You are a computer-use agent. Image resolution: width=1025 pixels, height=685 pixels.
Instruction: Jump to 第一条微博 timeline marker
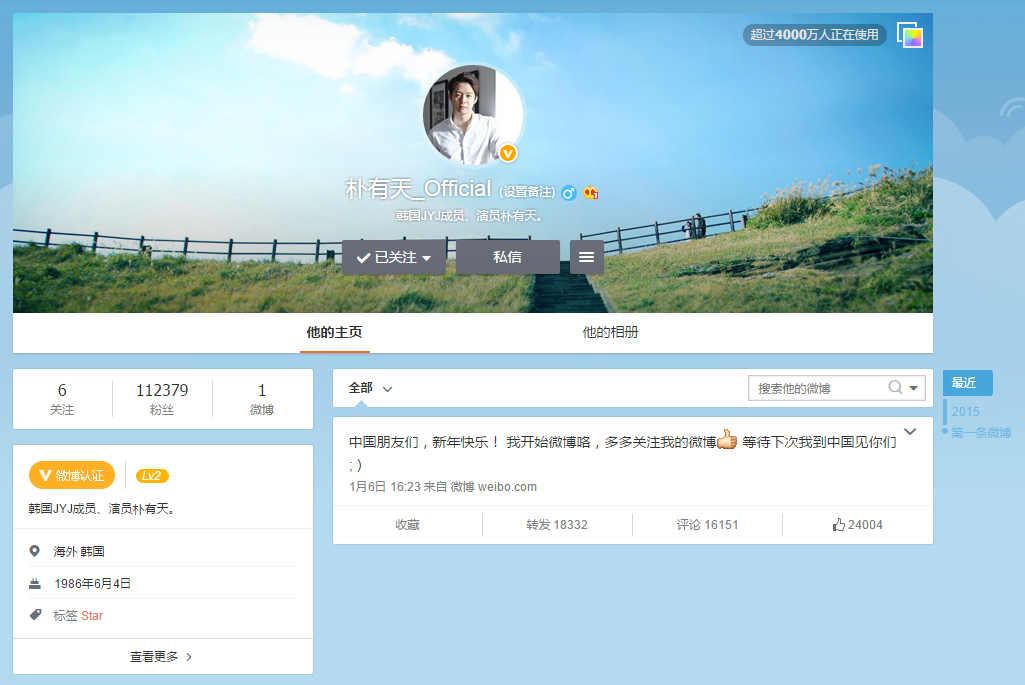(x=981, y=433)
